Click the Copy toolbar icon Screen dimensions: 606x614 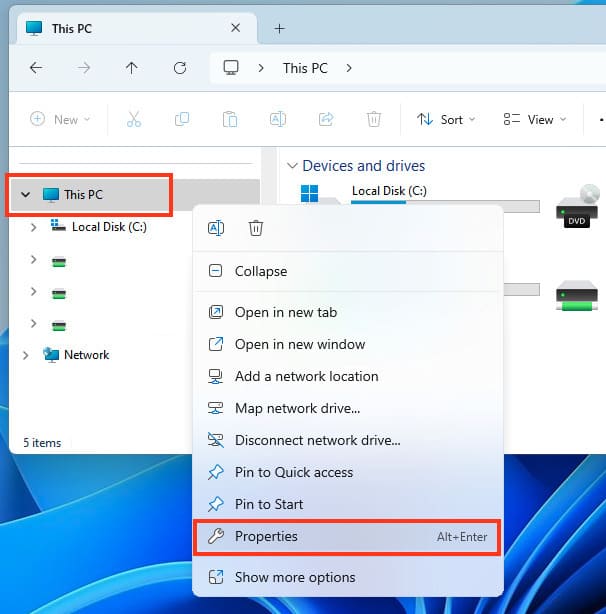pos(182,119)
